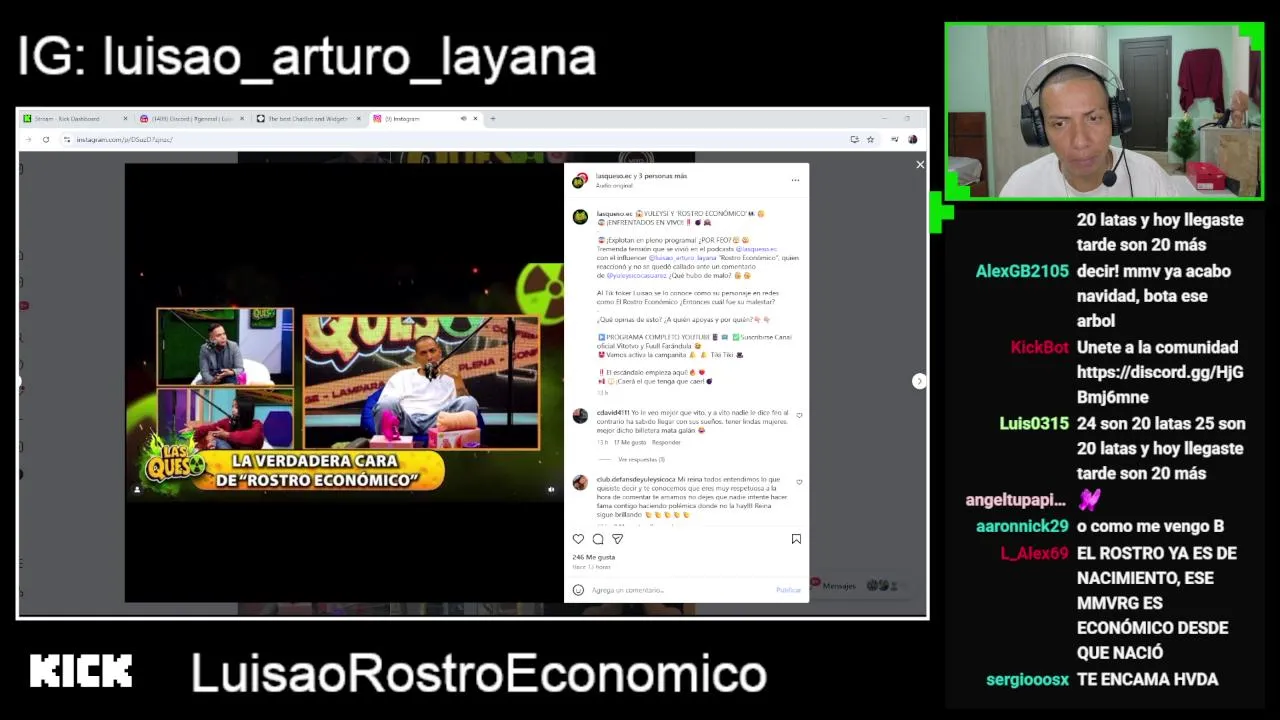Click aaronnick29 username in chat
The image size is (1280, 720).
(1022, 526)
